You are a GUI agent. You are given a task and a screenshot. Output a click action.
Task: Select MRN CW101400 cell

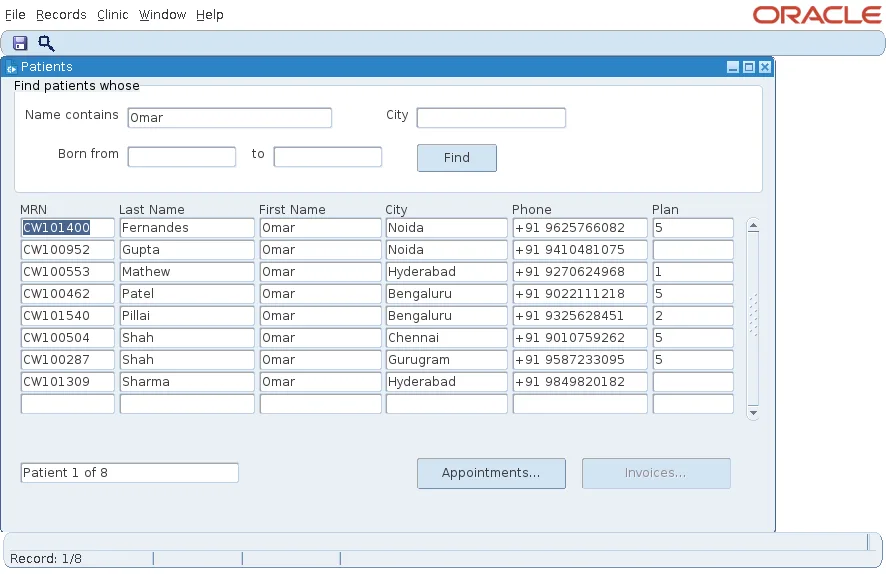[67, 228]
